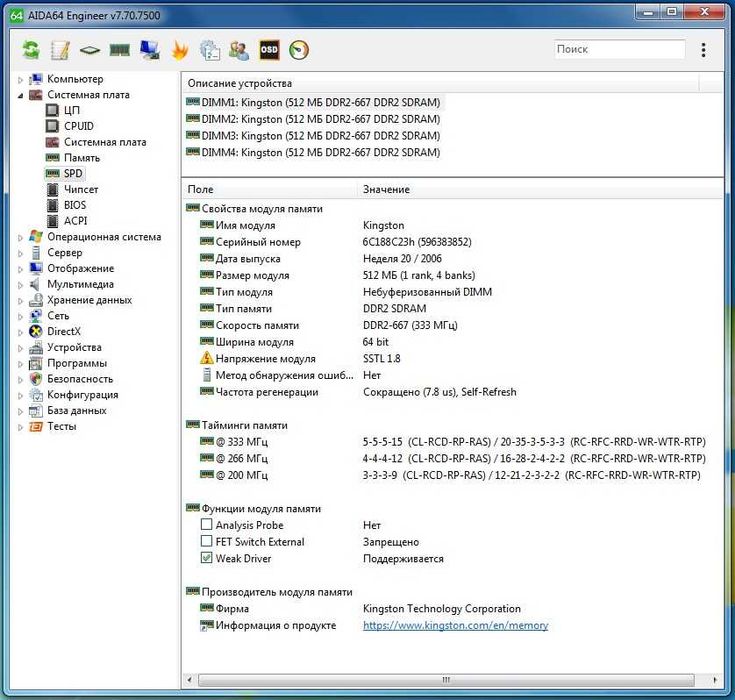
Task: Select the Устройства tree item
Action: coord(74,347)
